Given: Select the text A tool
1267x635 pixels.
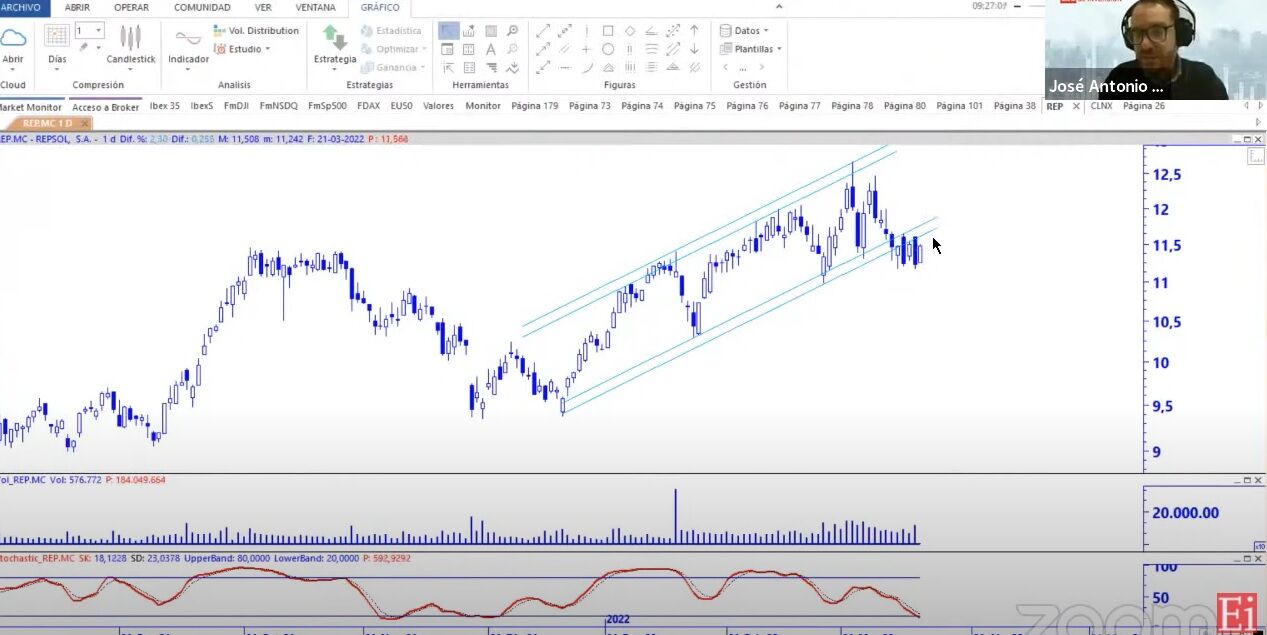Looking at the screenshot, I should point(491,49).
